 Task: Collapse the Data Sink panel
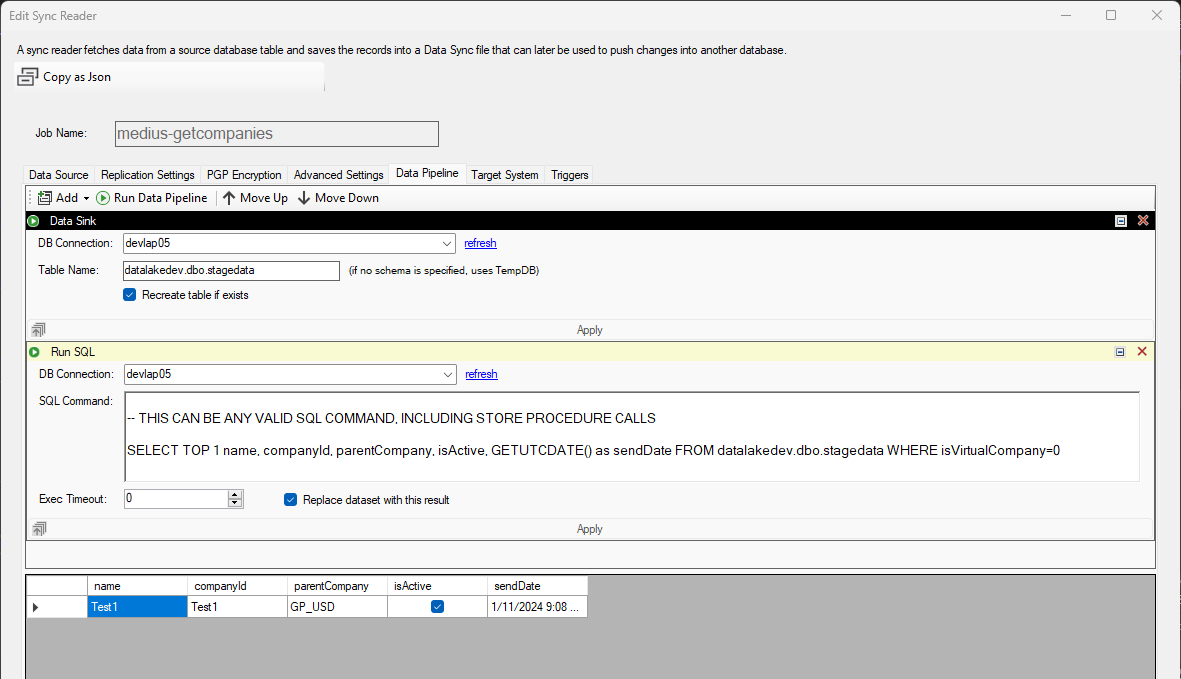click(x=1121, y=220)
